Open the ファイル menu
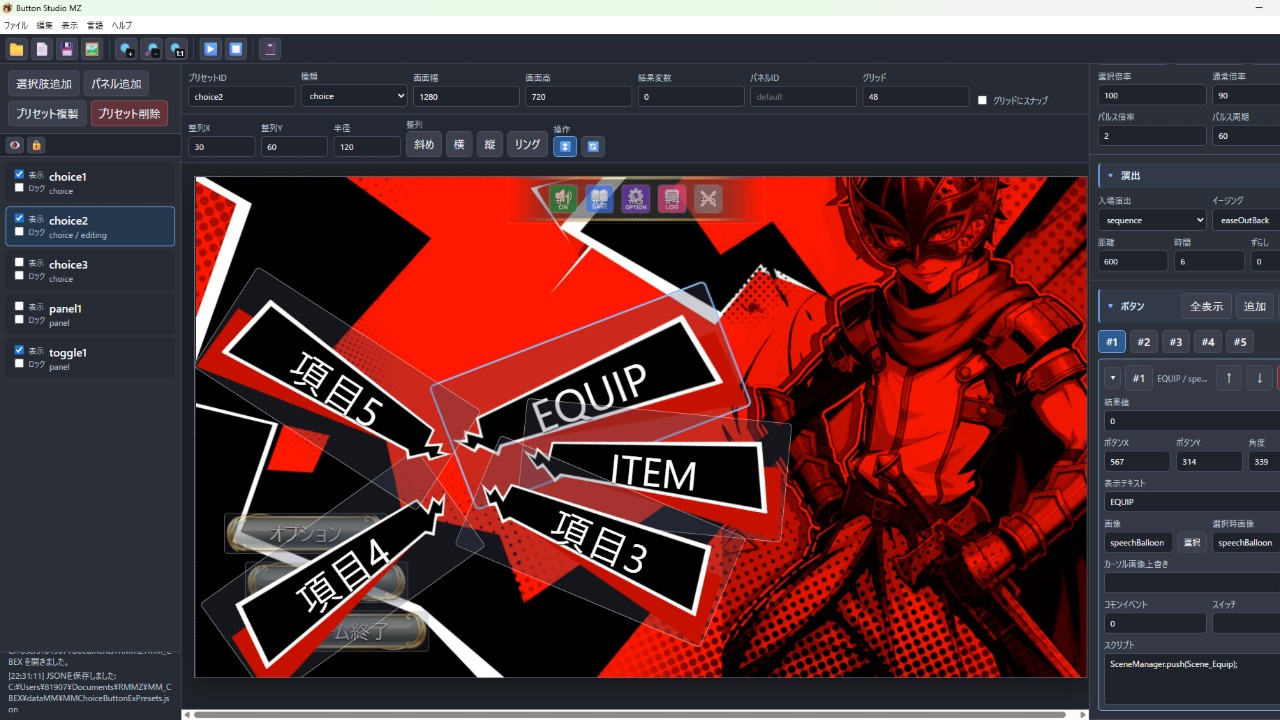Screen dimensions: 1280x720 click(x=16, y=25)
